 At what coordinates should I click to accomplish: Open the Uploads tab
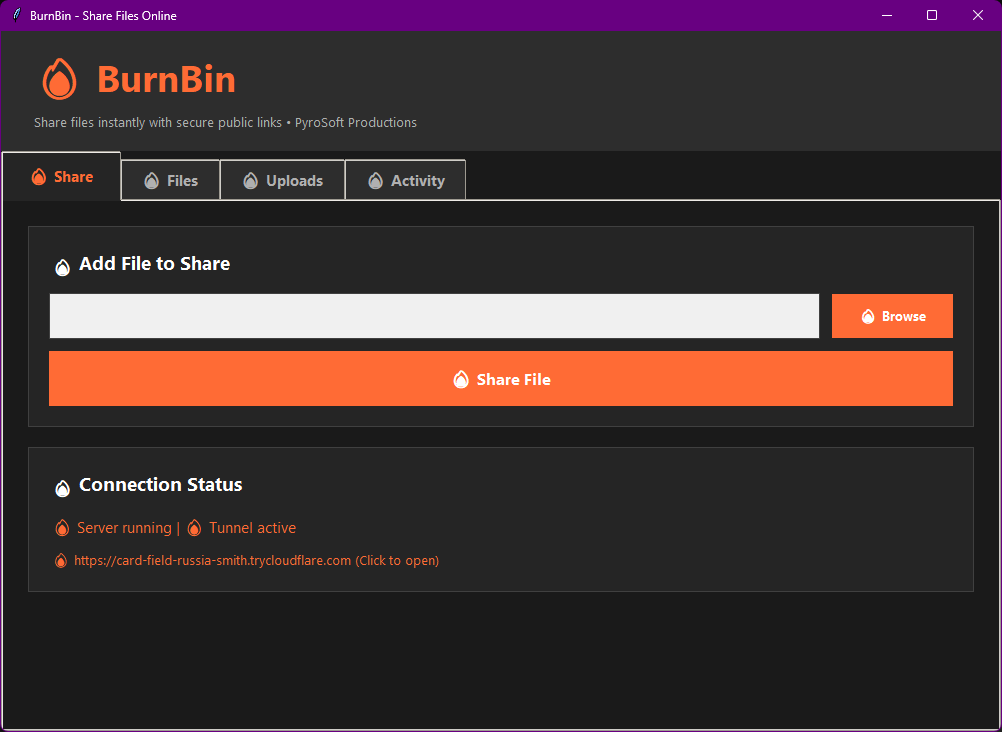[282, 180]
